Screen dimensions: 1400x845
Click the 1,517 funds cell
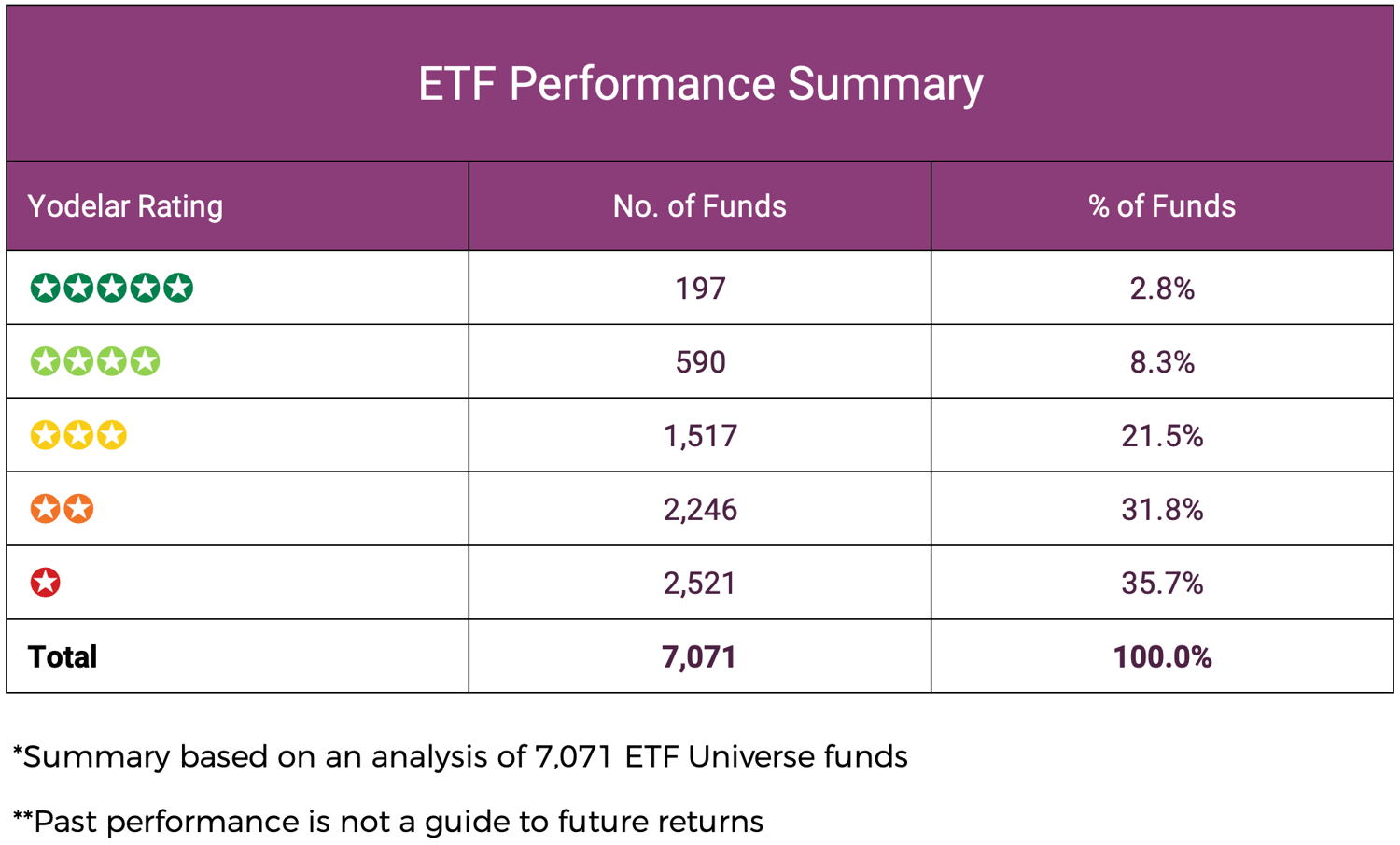click(700, 436)
